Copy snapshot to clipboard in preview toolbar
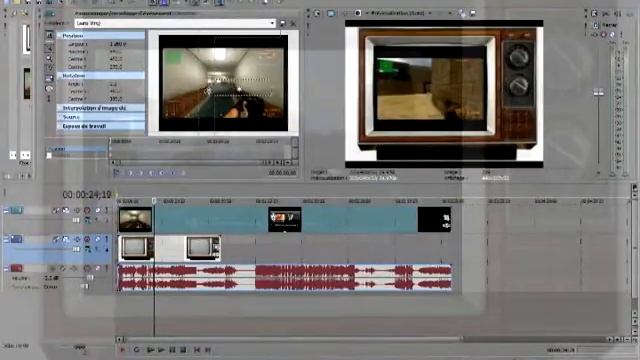Viewport: 640px width, 360px height. click(x=462, y=13)
